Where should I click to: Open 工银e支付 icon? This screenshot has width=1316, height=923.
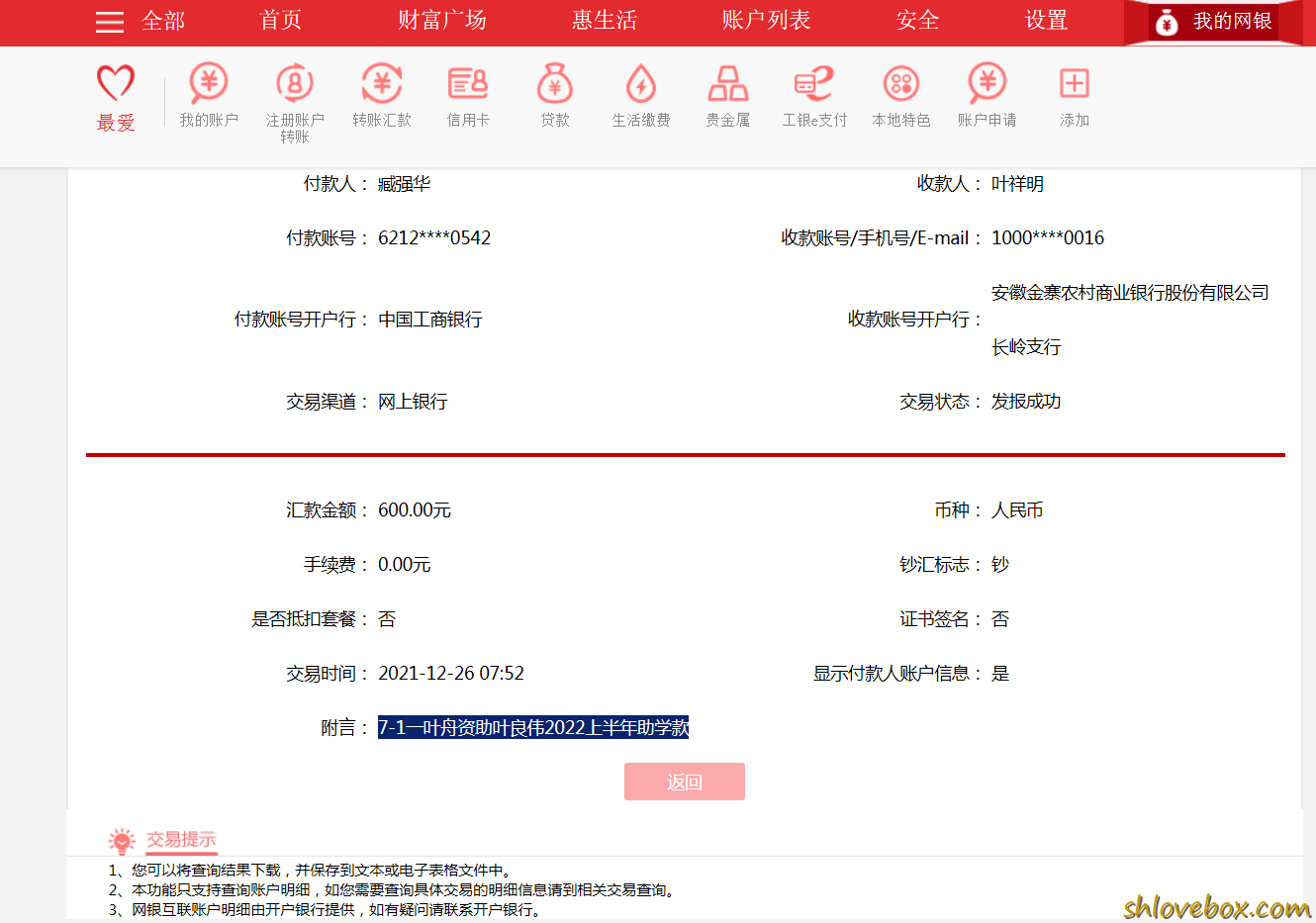[x=814, y=83]
